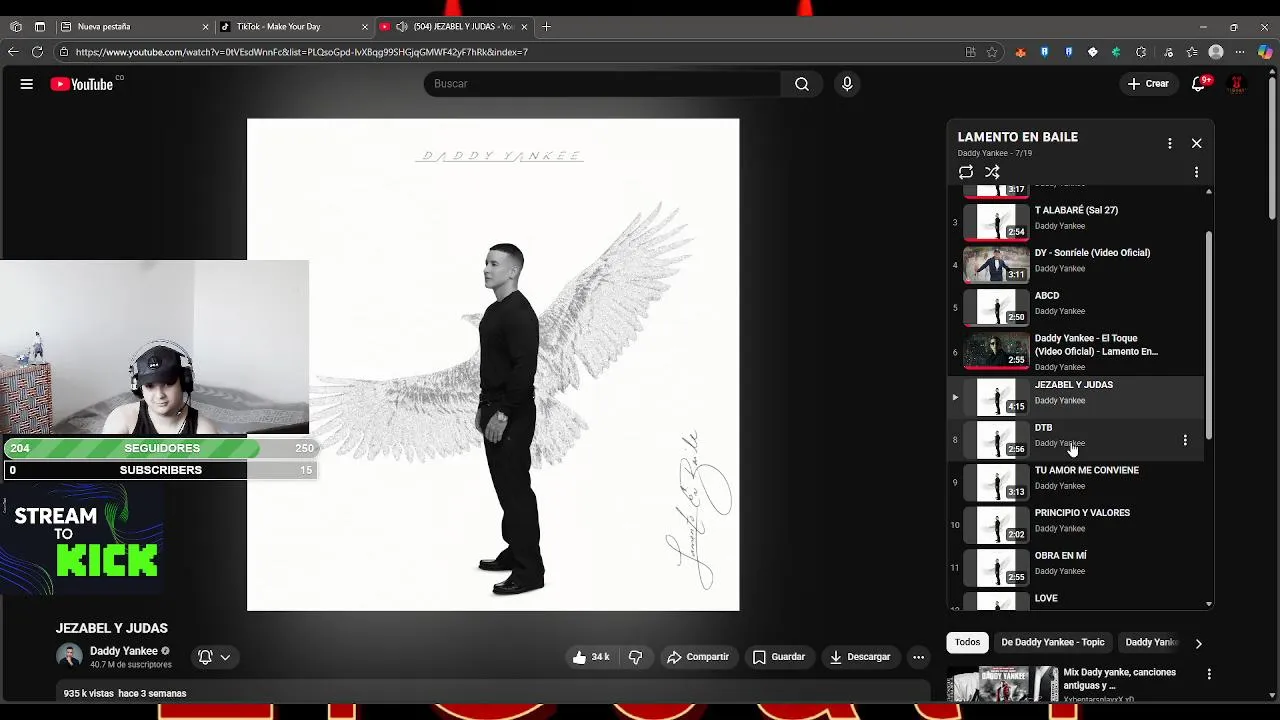
Task: Mute tab via speaker icon on YouTube tab
Action: click(401, 27)
